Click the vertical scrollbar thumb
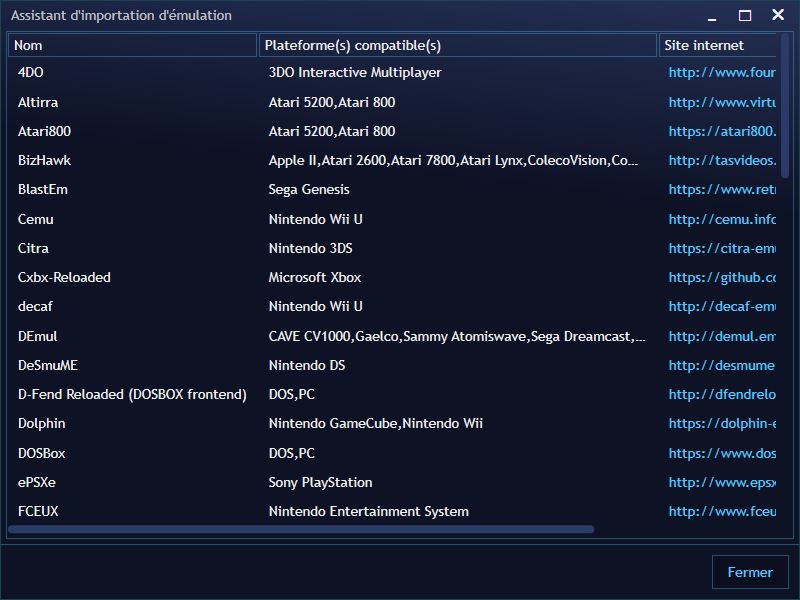Viewport: 800px width, 600px height. (x=785, y=105)
